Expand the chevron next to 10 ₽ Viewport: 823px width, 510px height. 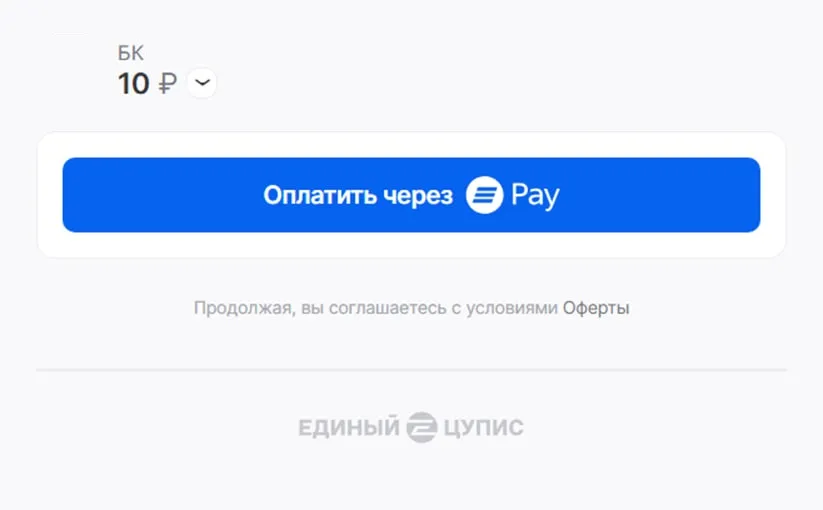tap(202, 83)
